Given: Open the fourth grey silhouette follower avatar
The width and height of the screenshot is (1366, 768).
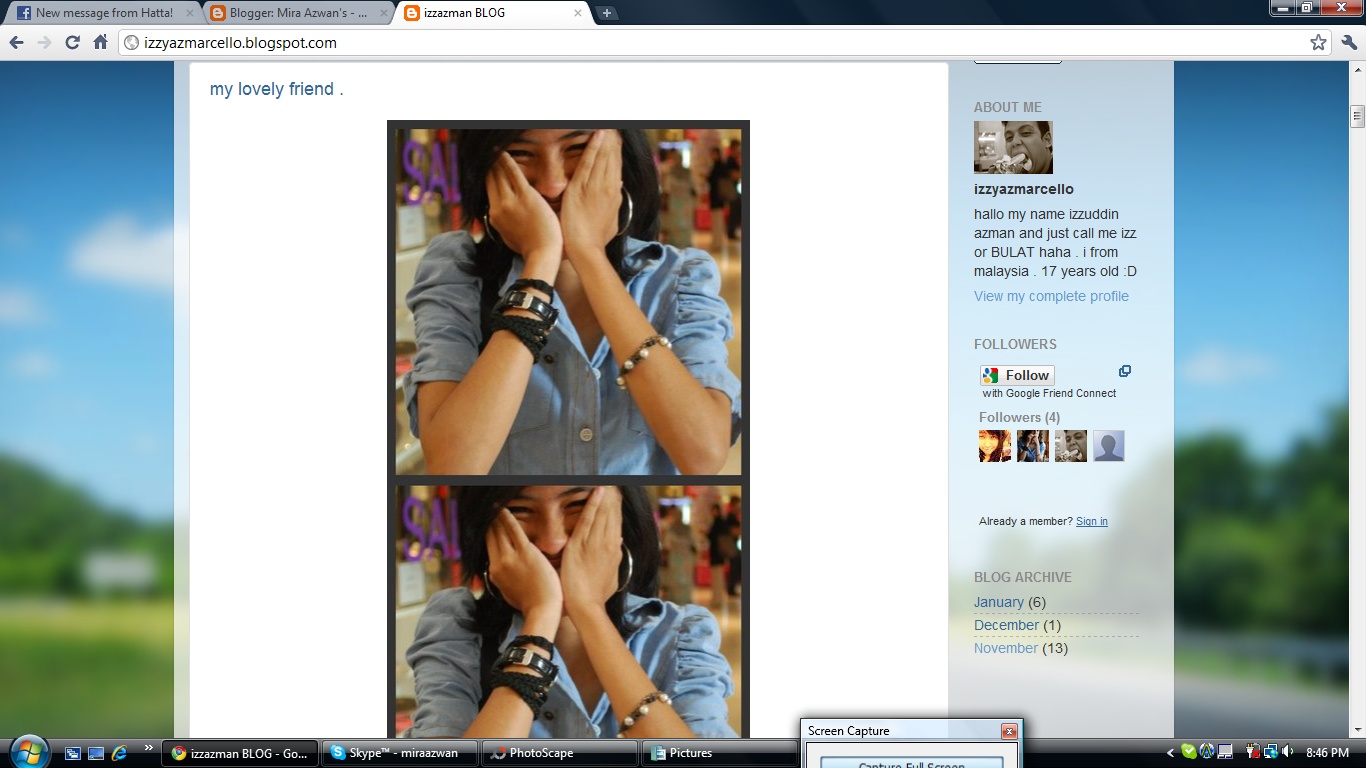Looking at the screenshot, I should click(1109, 446).
